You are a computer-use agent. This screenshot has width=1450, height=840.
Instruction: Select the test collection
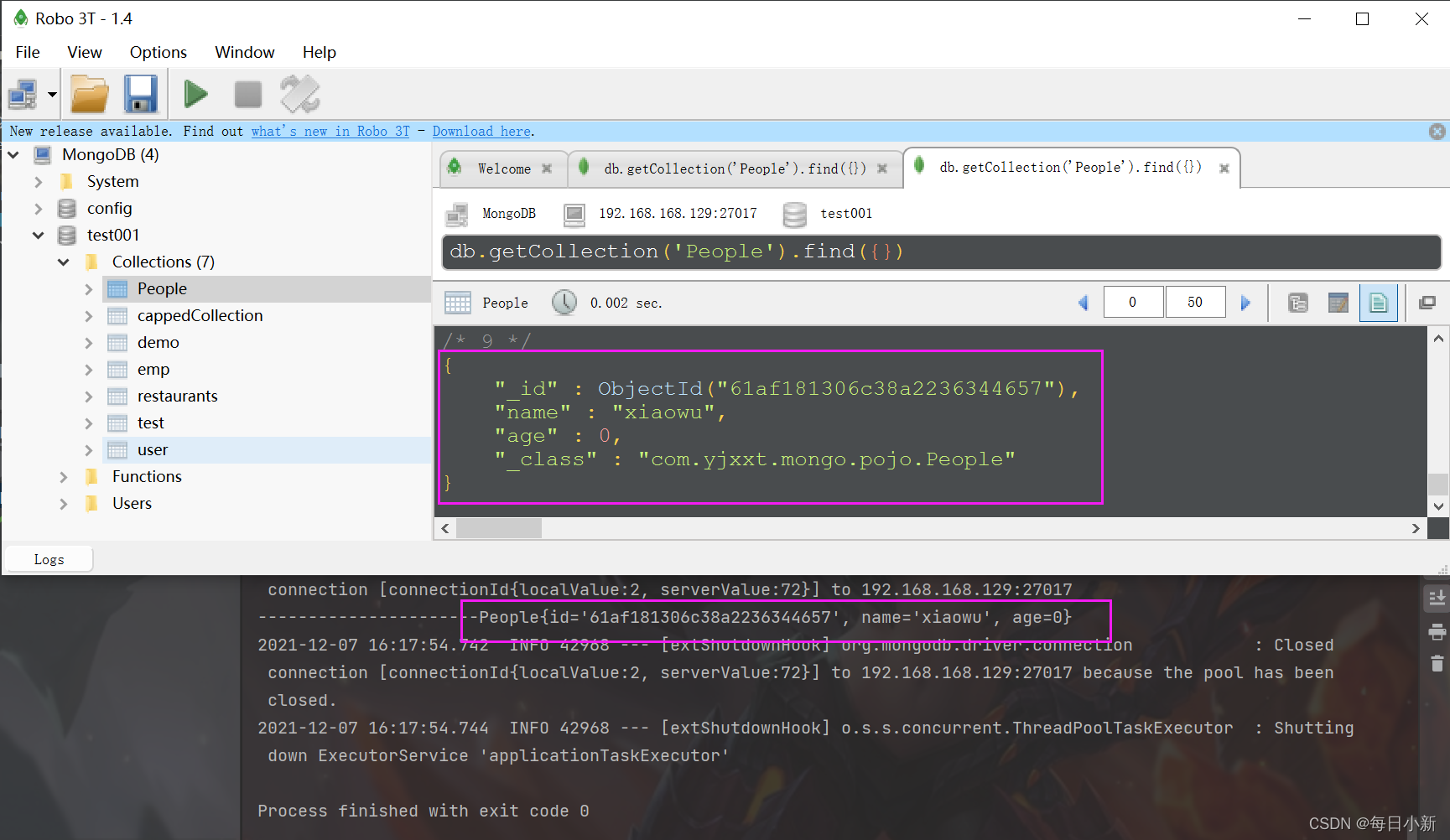point(150,423)
